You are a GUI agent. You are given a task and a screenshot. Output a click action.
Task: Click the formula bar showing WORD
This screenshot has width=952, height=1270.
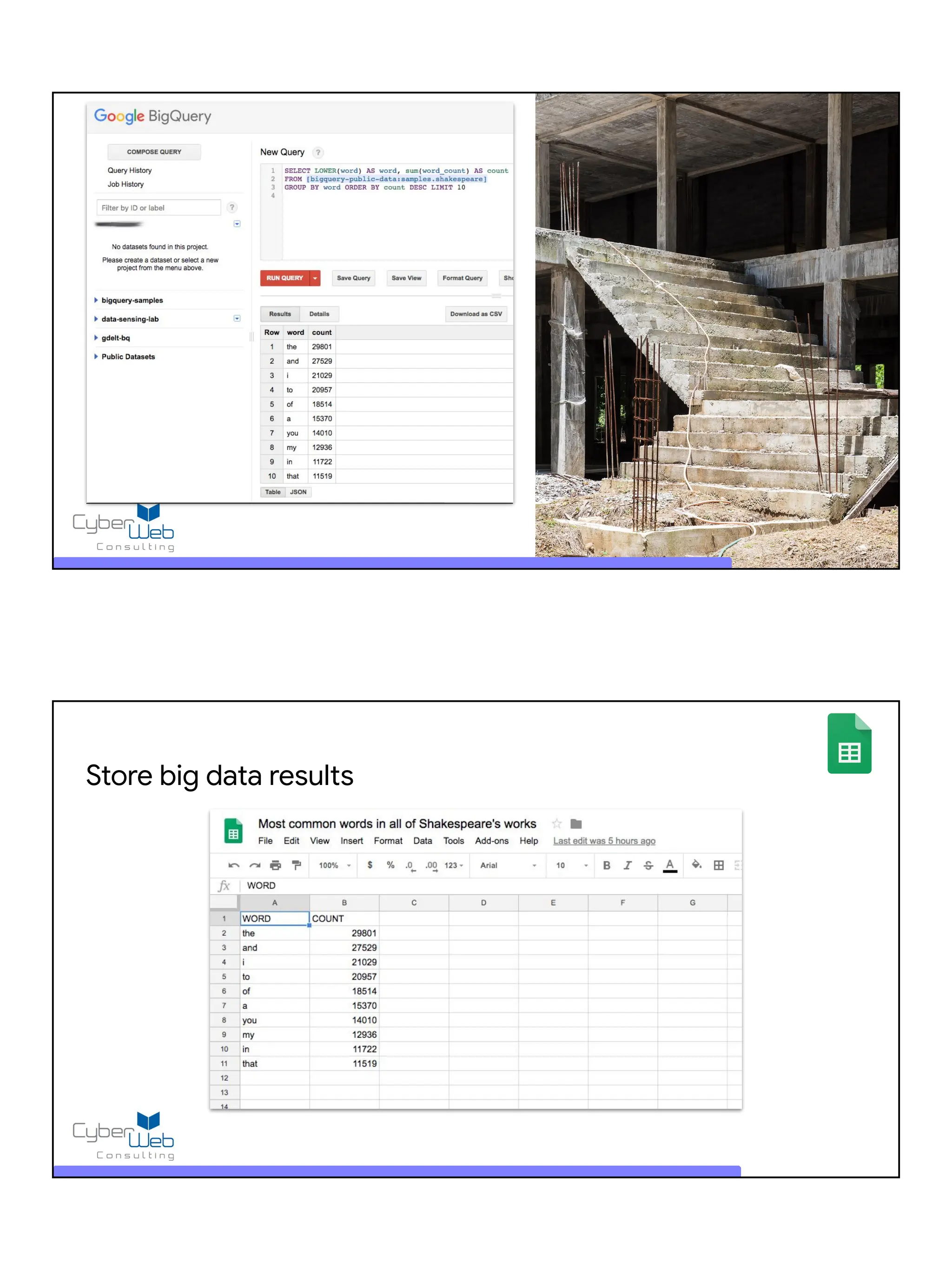point(490,885)
